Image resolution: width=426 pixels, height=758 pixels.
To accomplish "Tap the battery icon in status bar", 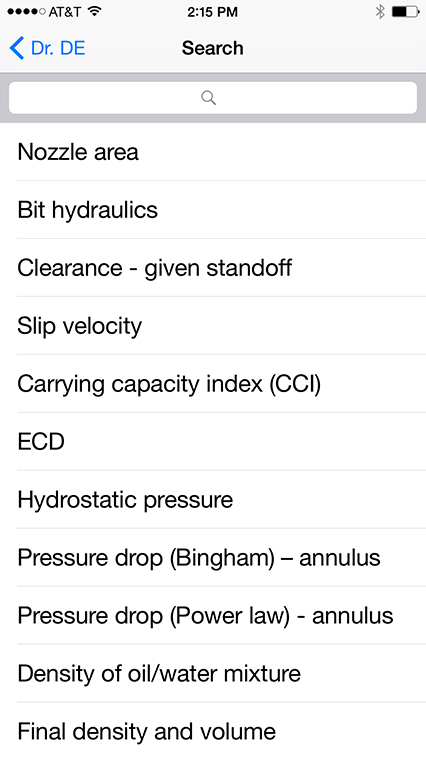I will click(x=405, y=12).
